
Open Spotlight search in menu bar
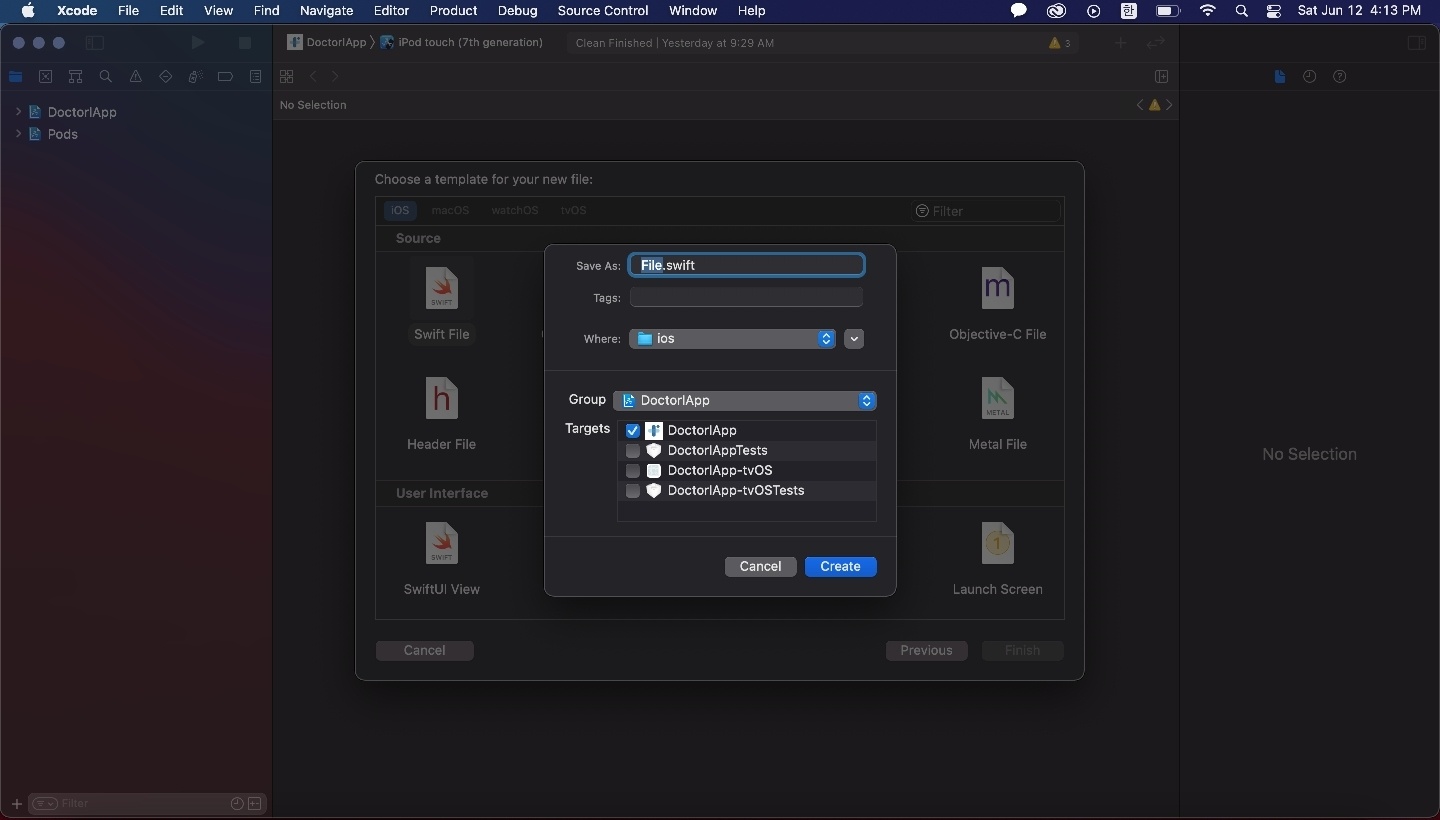click(1241, 11)
